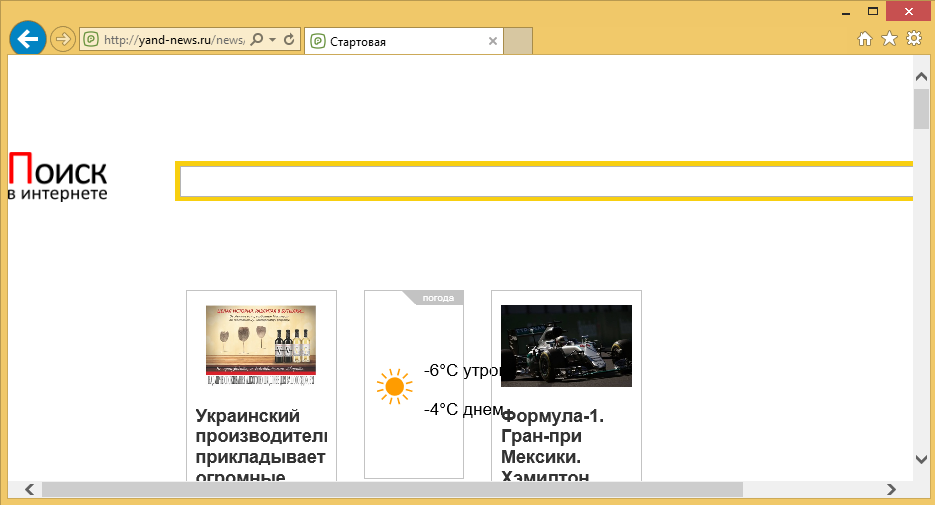Open the Формула-1 Гран-при Мексики headline
The height and width of the screenshot is (505, 935).
pyautogui.click(x=552, y=445)
